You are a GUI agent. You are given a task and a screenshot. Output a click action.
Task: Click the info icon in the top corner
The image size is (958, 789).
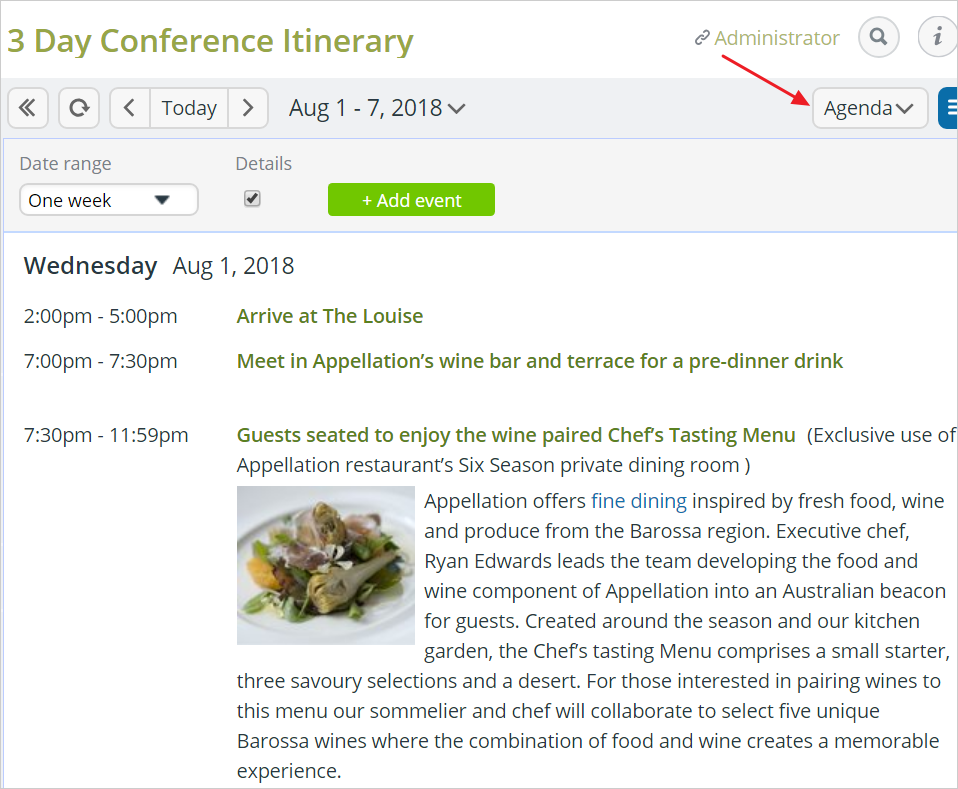click(x=938, y=37)
